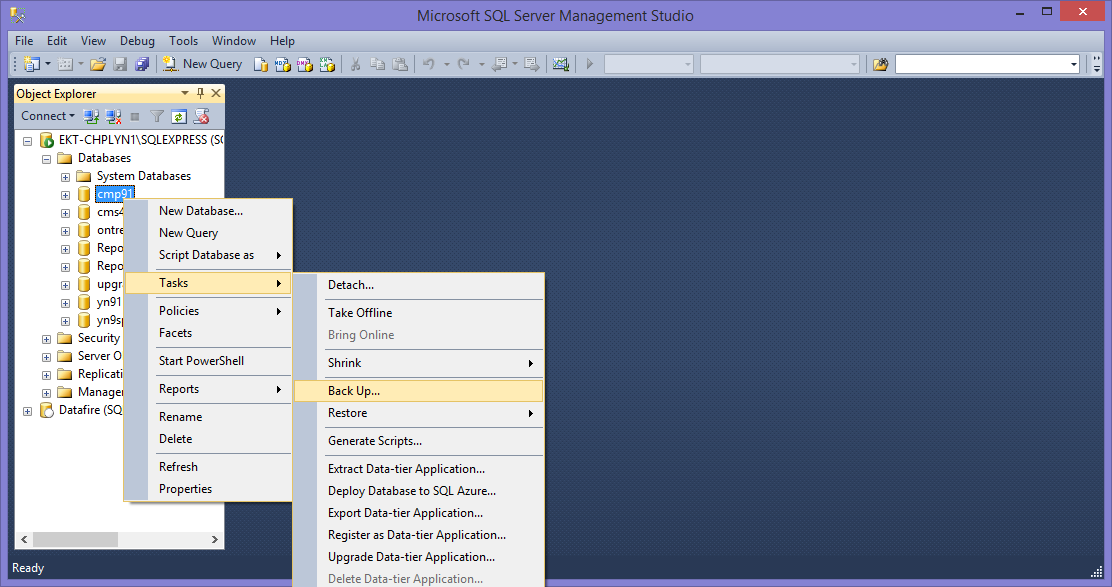Close the Object Explorer panel
This screenshot has width=1112, height=587.
tap(216, 93)
